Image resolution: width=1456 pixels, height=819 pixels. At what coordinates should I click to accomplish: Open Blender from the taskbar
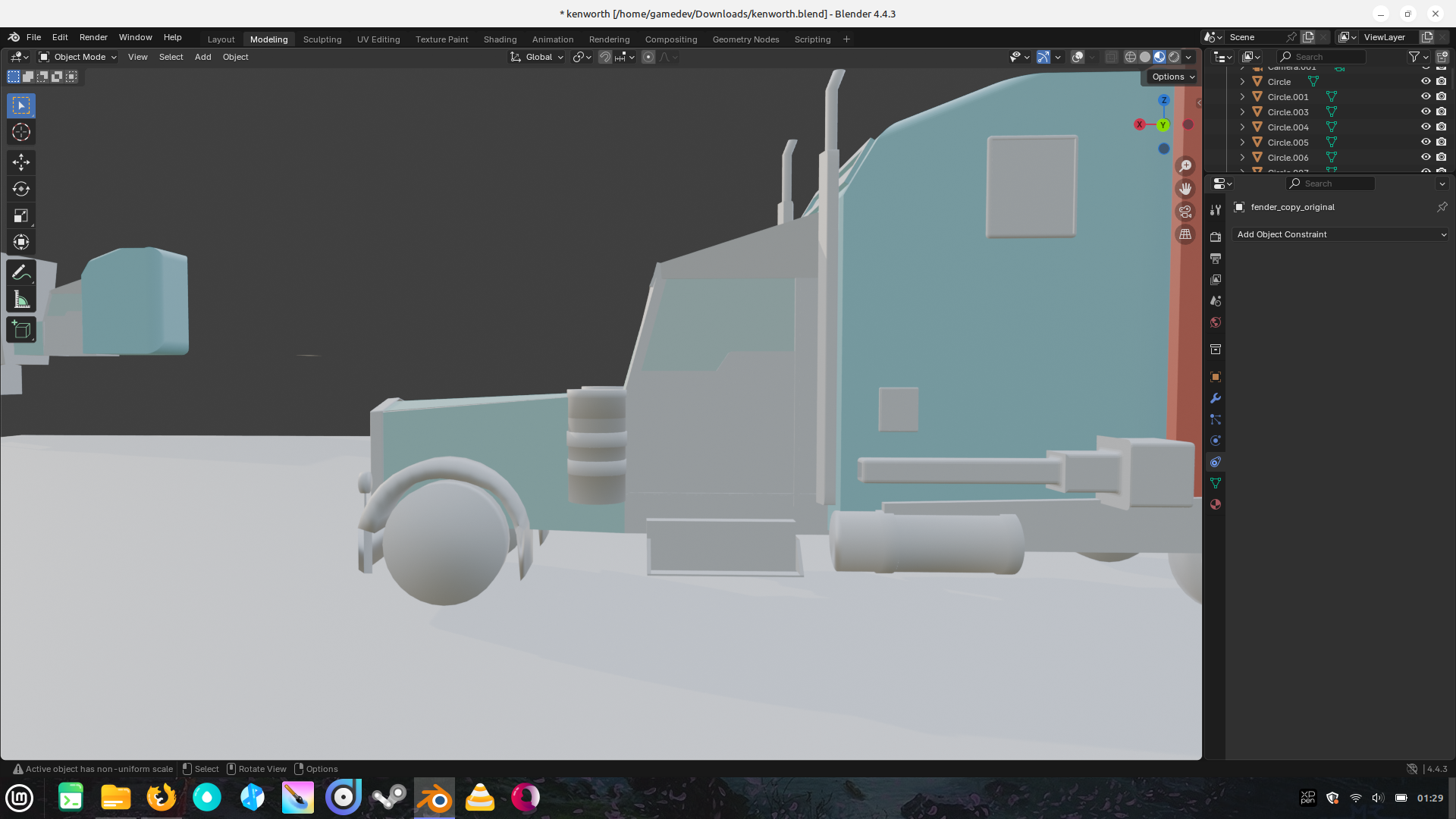click(x=435, y=798)
